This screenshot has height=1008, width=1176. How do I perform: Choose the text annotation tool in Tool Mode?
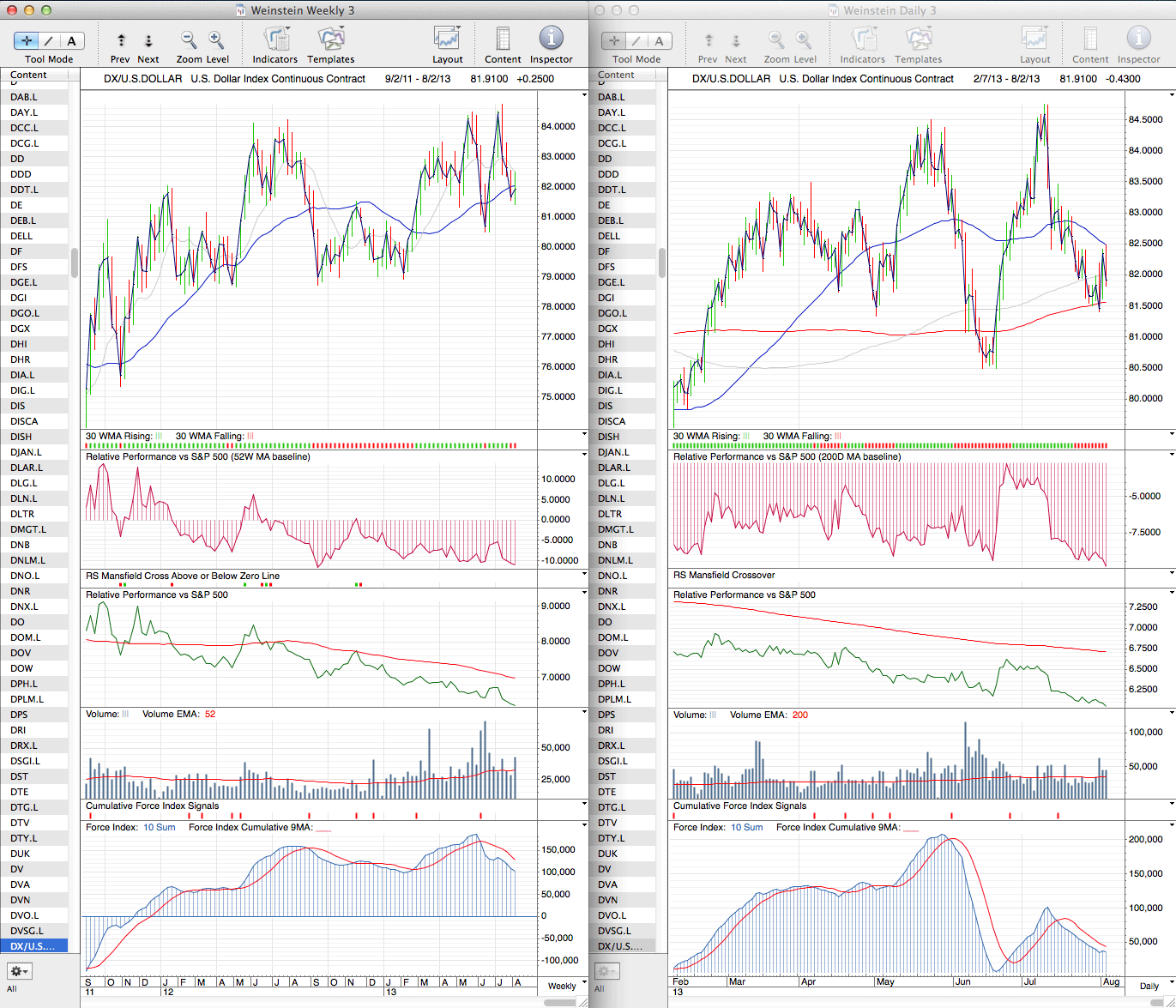point(71,40)
